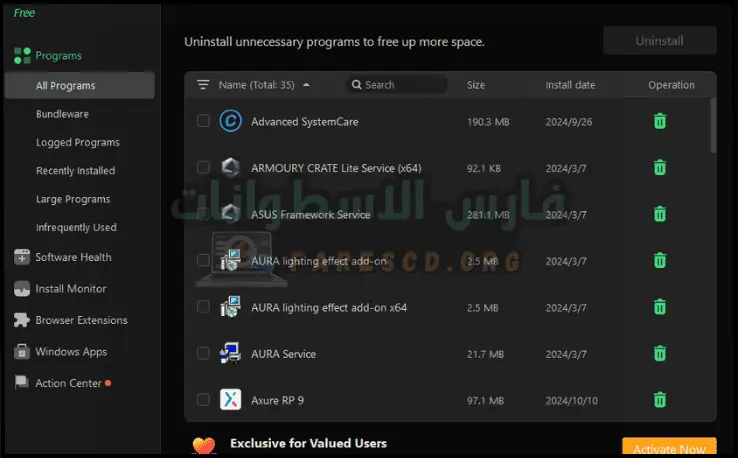
Task: Select the Axure RP 9 name
Action: [x=277, y=401]
